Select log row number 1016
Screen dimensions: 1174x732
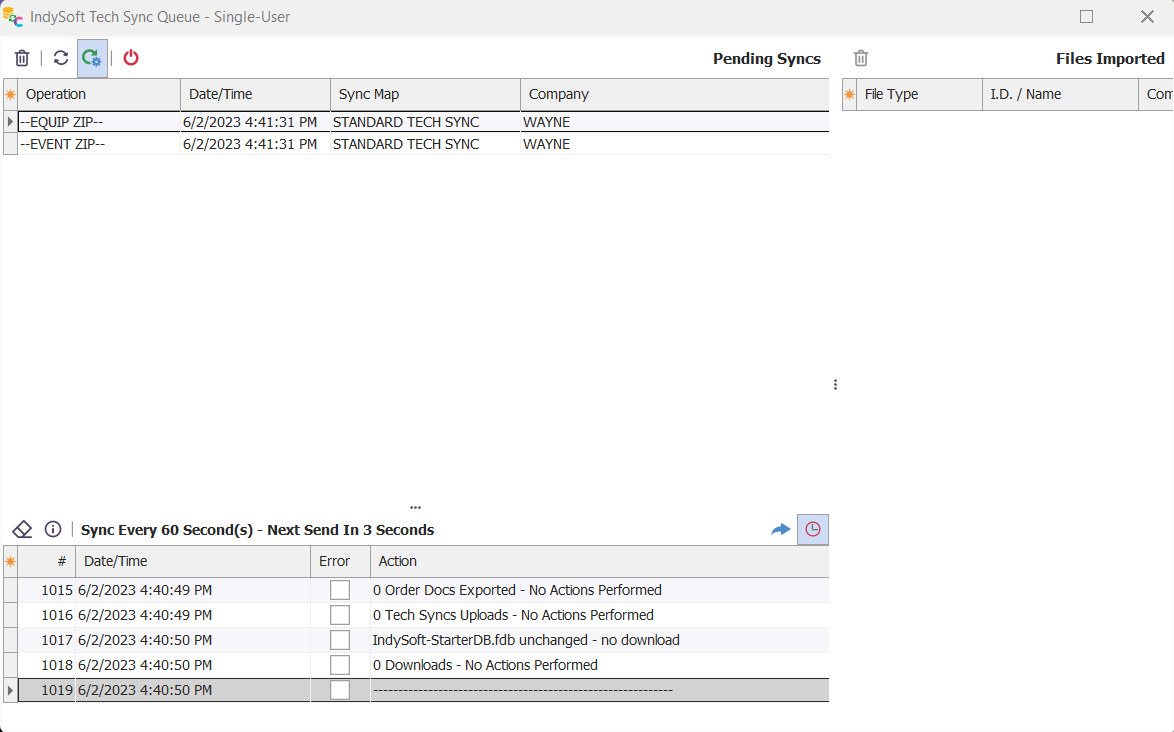[57, 615]
